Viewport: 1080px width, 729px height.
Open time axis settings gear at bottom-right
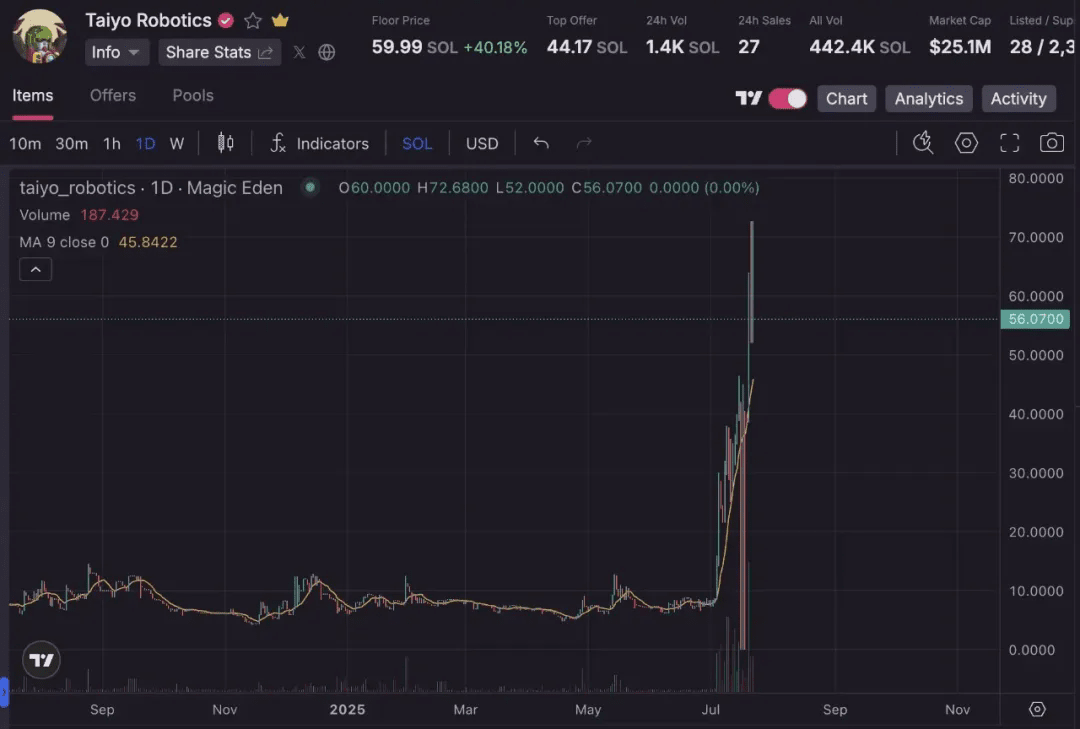click(x=1037, y=709)
